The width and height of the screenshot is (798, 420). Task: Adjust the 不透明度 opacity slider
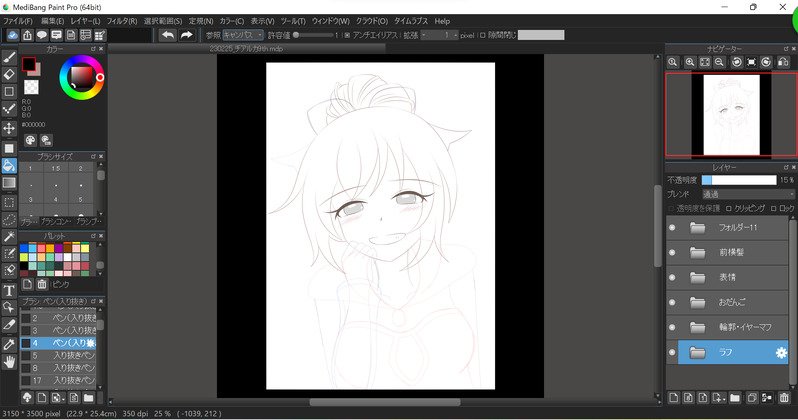pyautogui.click(x=739, y=180)
